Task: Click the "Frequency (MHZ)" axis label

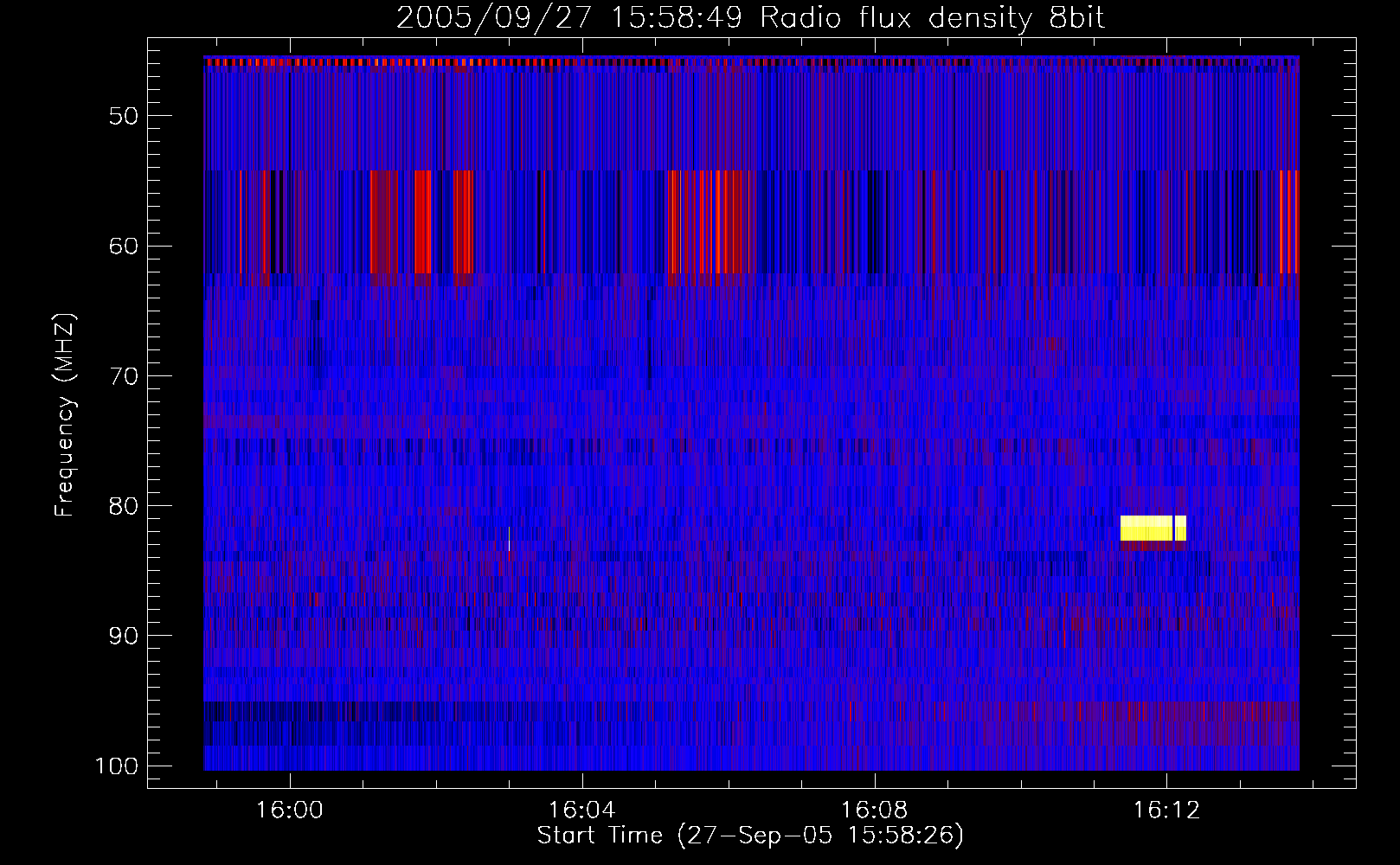Action: tap(65, 414)
